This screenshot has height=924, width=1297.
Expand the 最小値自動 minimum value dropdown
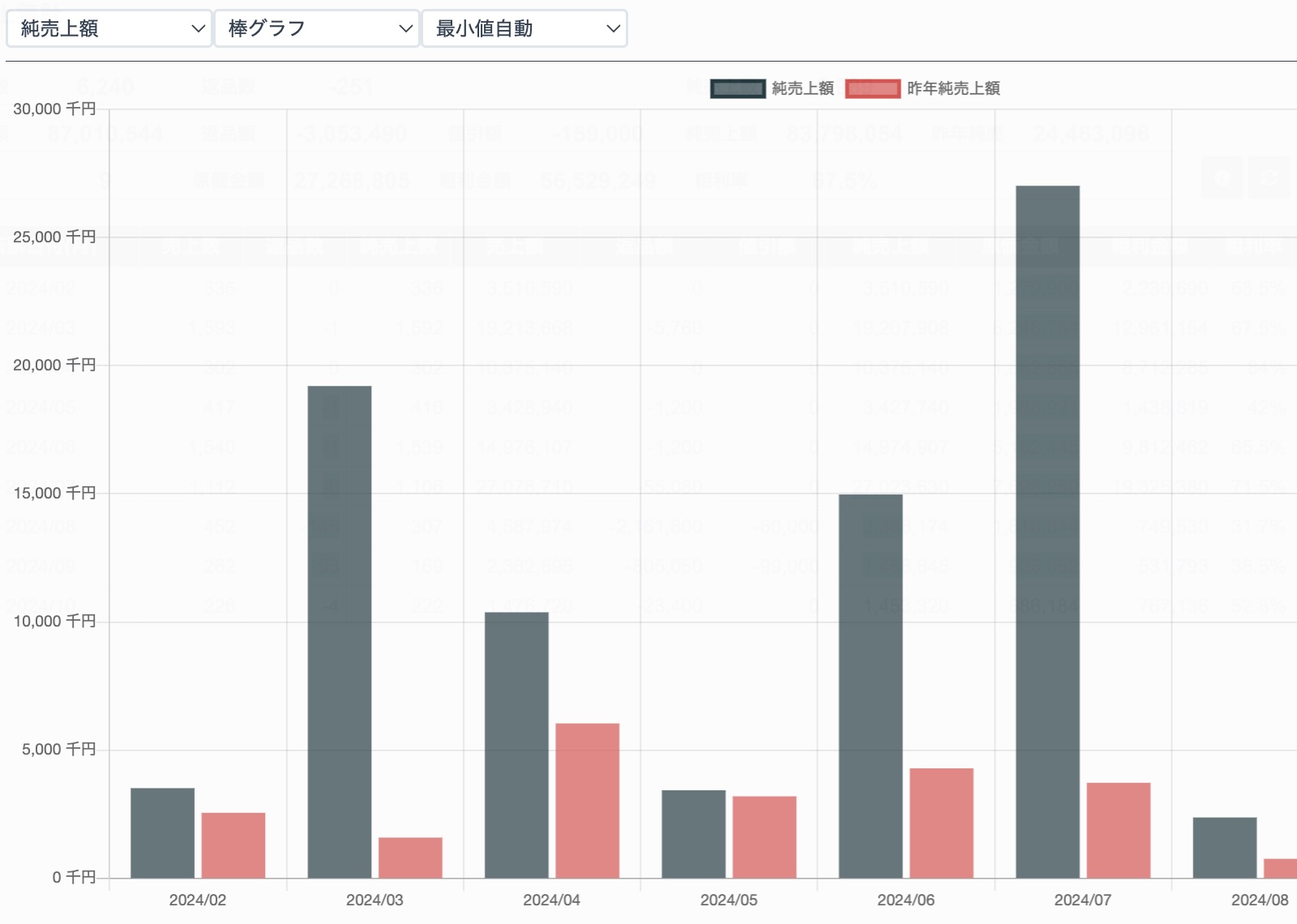click(524, 29)
